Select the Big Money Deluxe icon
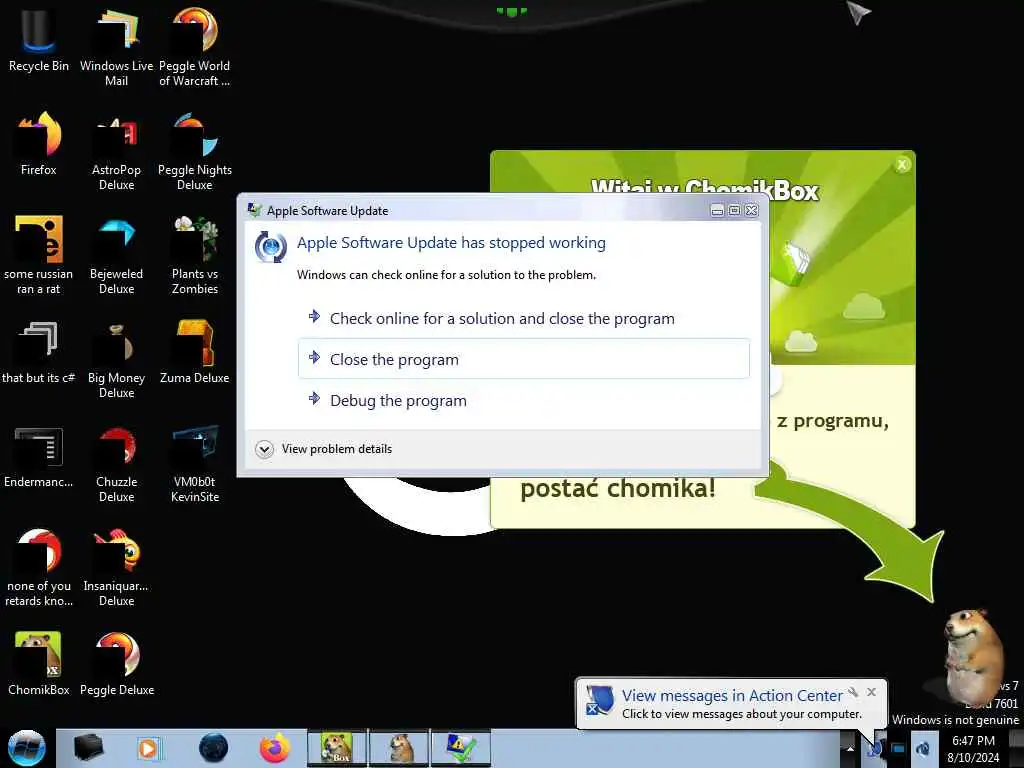This screenshot has height=768, width=1024. [116, 359]
